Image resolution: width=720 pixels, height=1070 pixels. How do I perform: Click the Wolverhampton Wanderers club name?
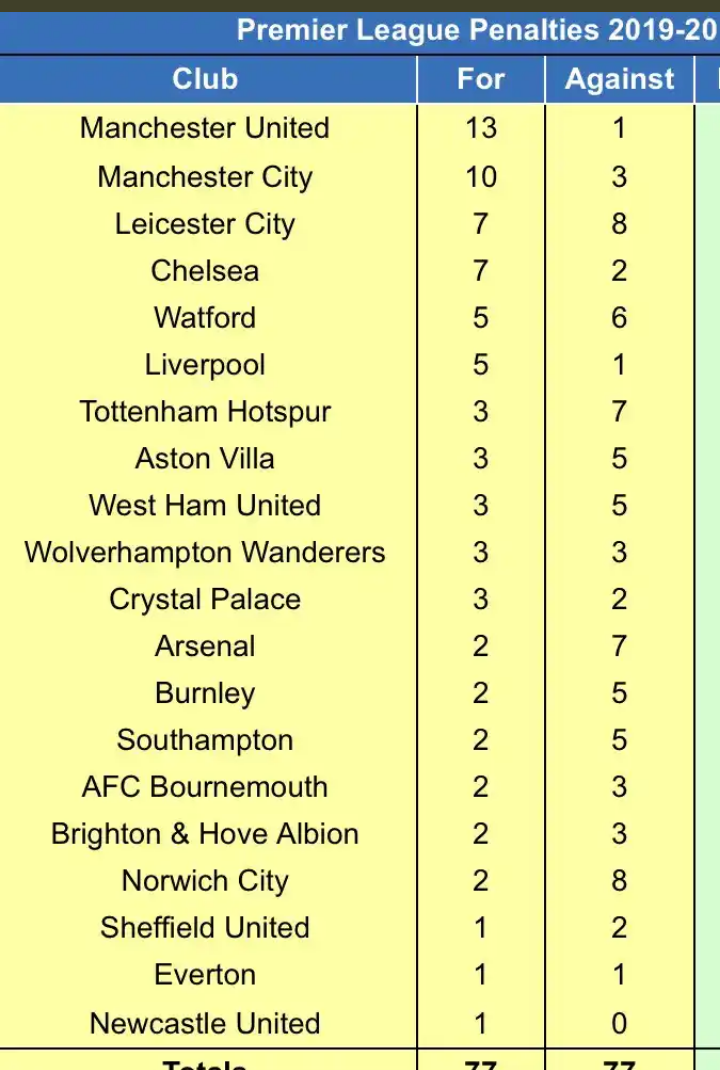pyautogui.click(x=205, y=553)
